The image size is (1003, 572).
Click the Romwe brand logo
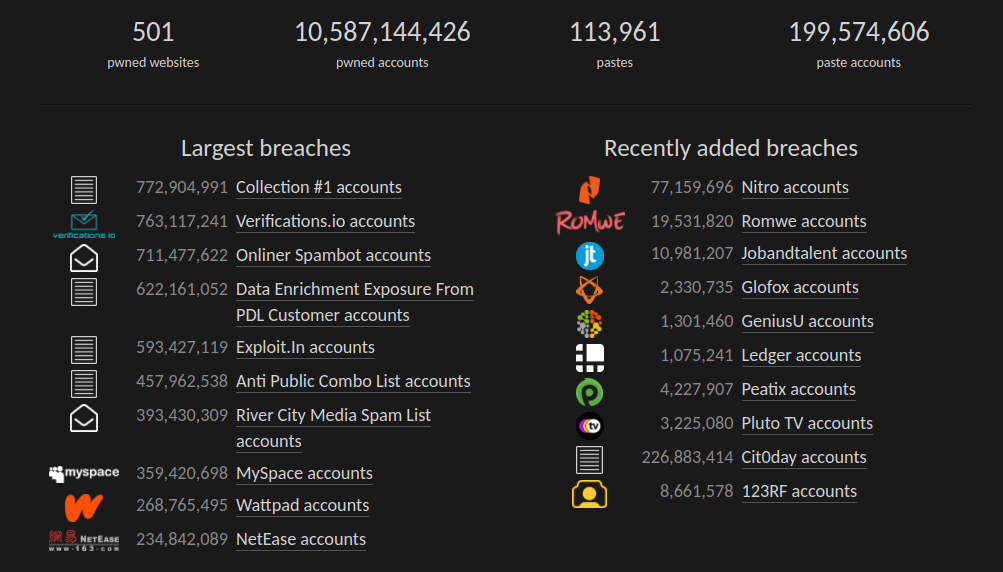pyautogui.click(x=590, y=221)
